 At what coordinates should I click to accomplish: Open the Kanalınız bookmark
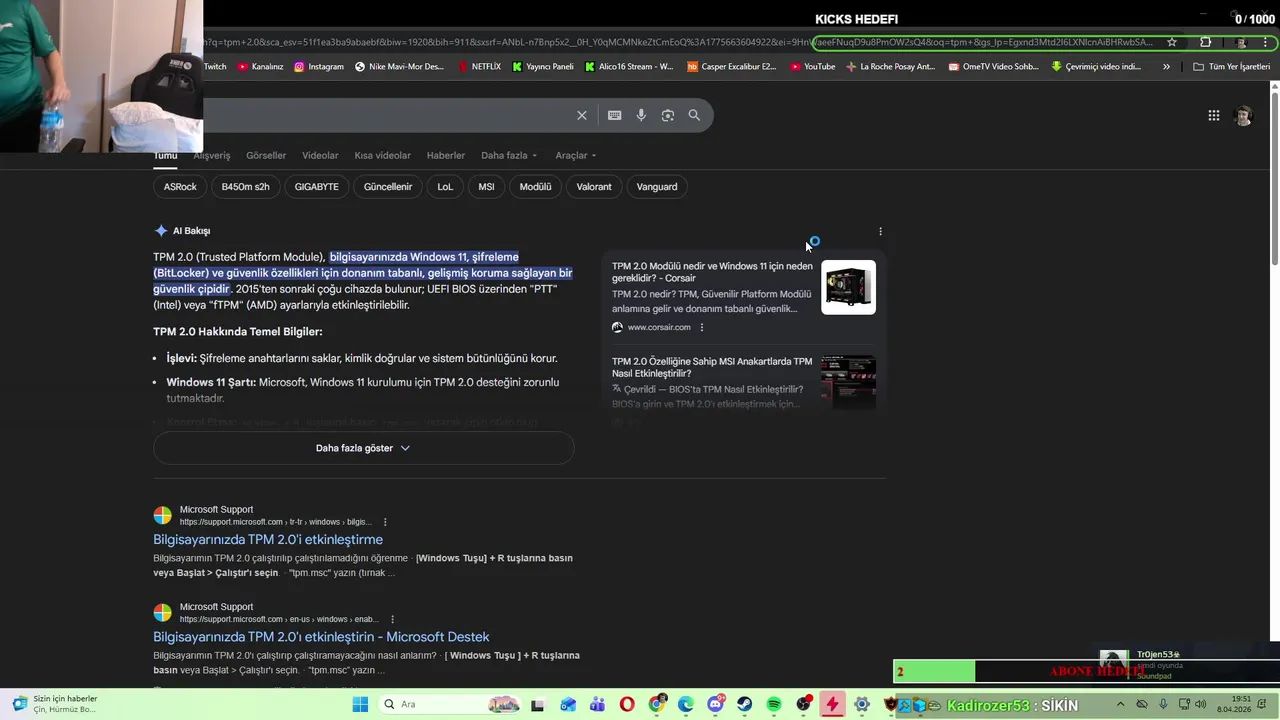(260, 67)
